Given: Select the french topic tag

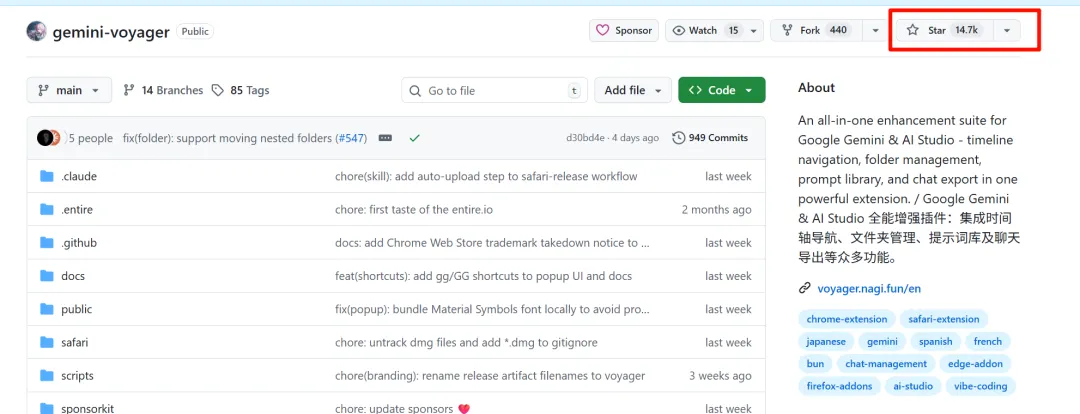Looking at the screenshot, I should pos(988,341).
